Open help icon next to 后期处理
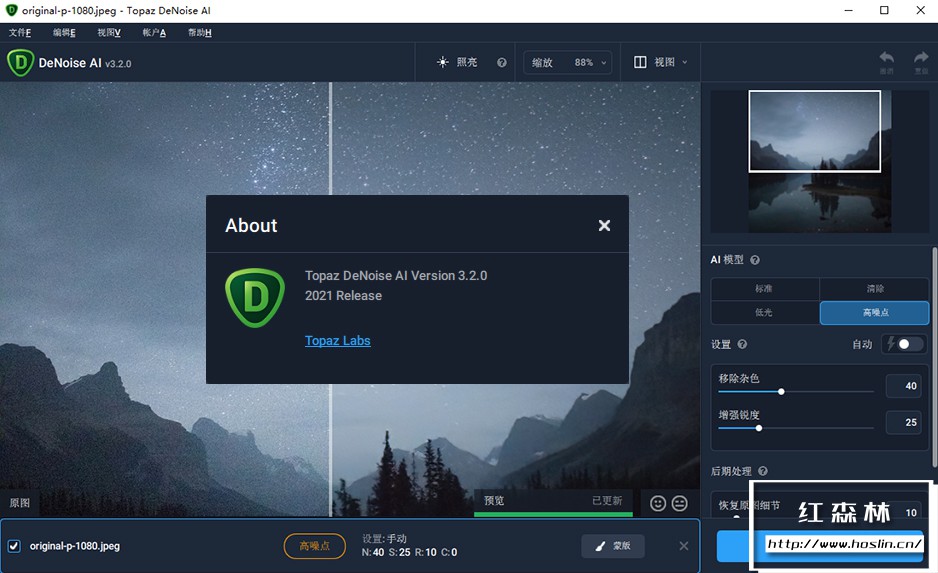Image resolution: width=938 pixels, height=573 pixels. click(x=763, y=471)
